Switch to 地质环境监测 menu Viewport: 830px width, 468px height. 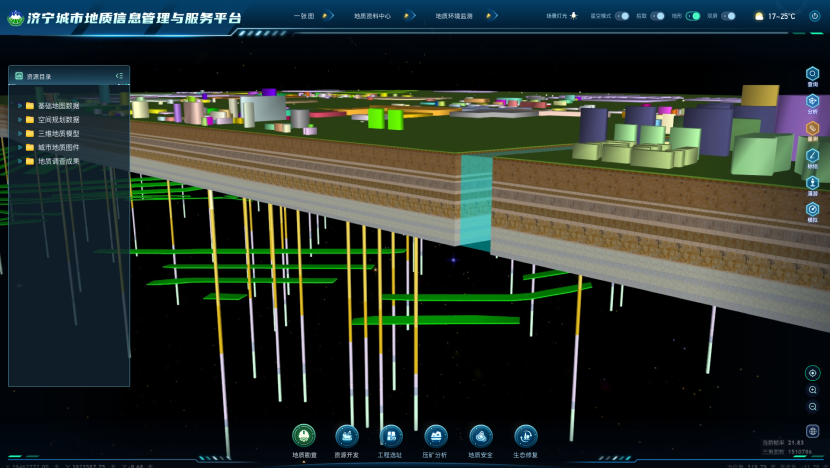[455, 16]
